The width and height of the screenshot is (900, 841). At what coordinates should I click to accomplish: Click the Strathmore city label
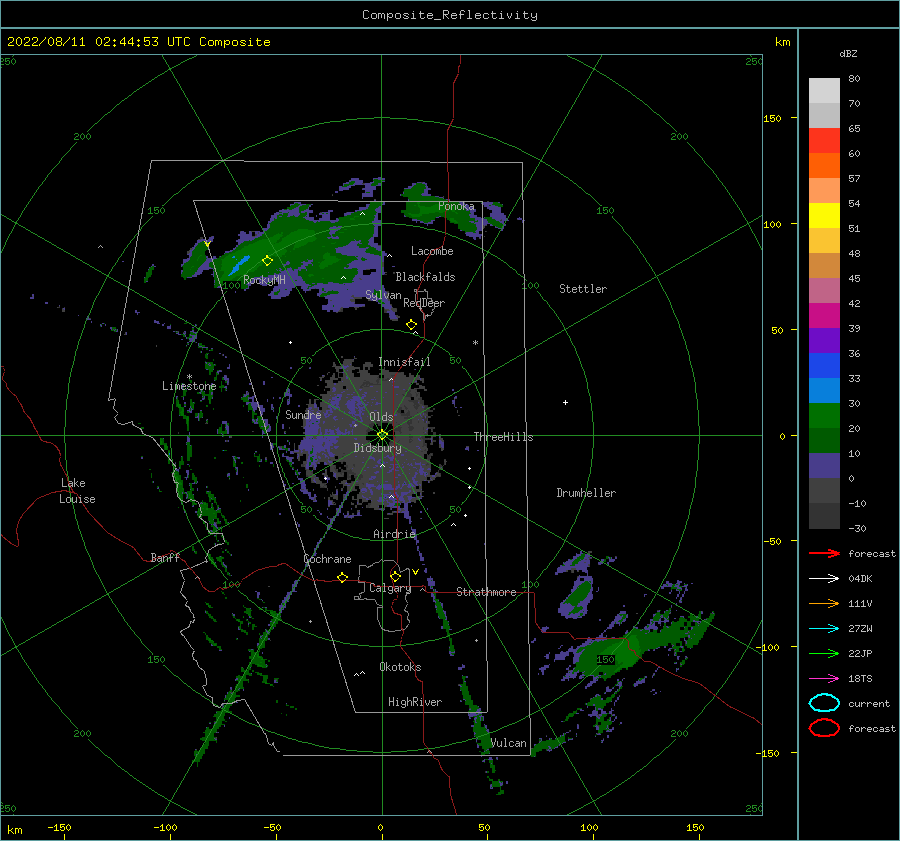(486, 592)
